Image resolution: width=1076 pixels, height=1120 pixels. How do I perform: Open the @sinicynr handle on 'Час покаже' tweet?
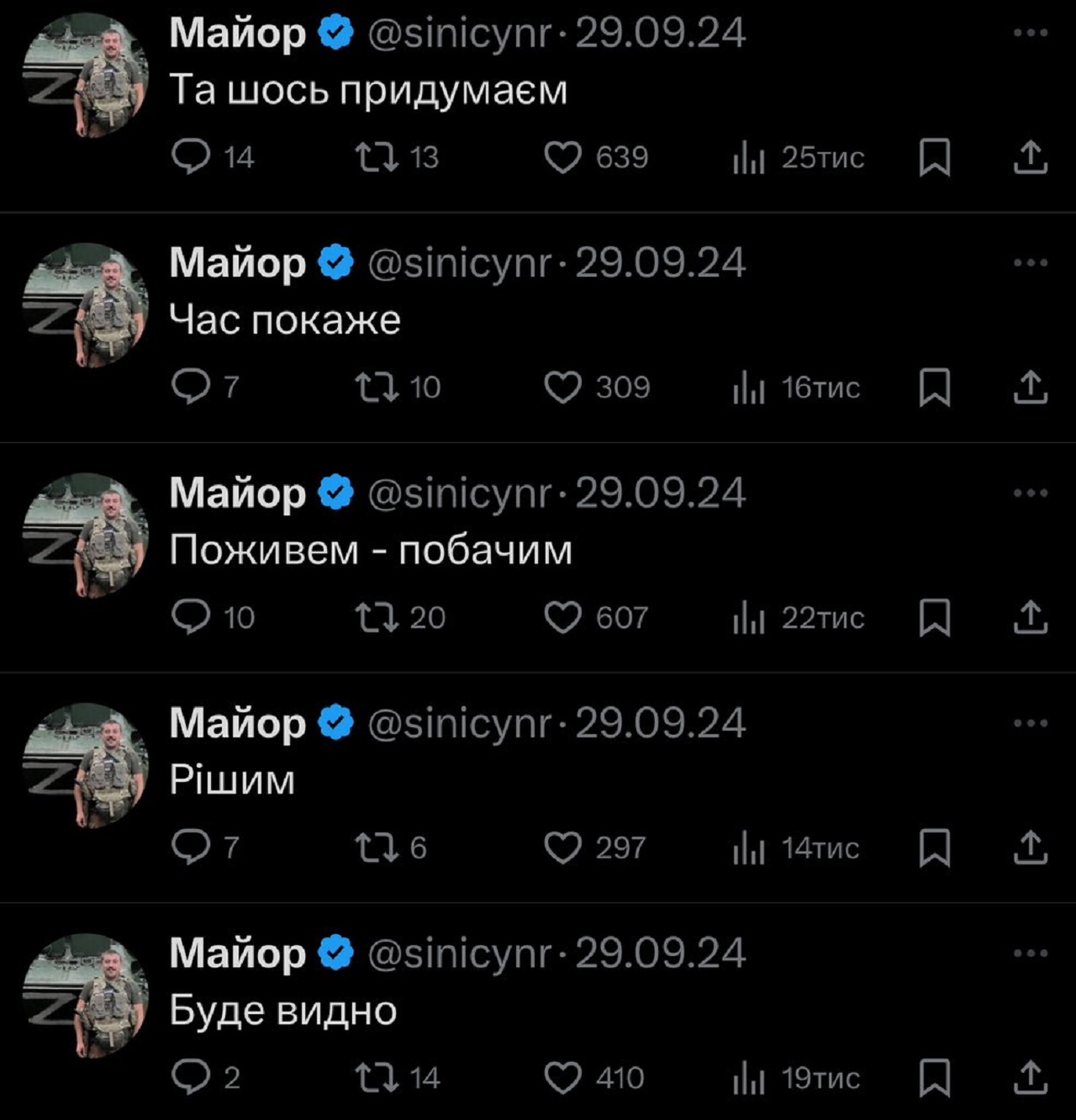459,263
